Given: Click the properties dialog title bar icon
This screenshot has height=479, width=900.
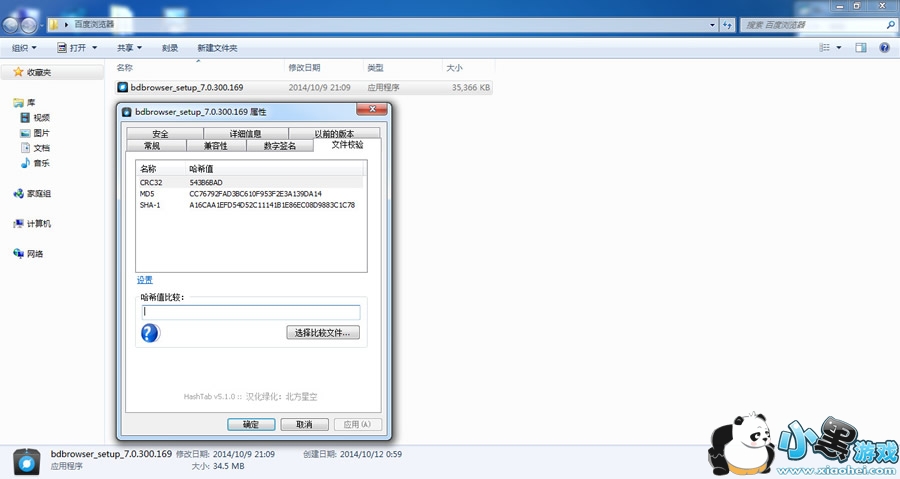Looking at the screenshot, I should click(x=127, y=112).
